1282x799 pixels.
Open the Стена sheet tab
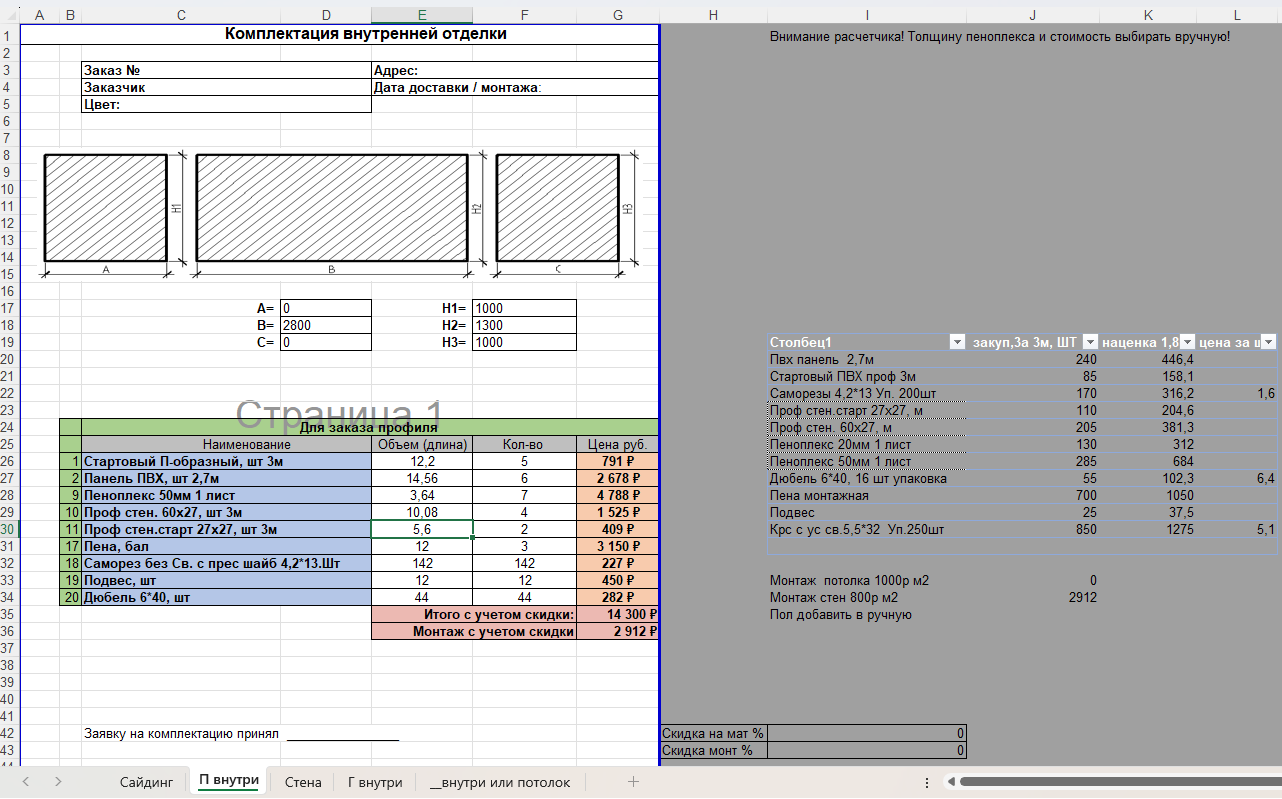tap(303, 782)
